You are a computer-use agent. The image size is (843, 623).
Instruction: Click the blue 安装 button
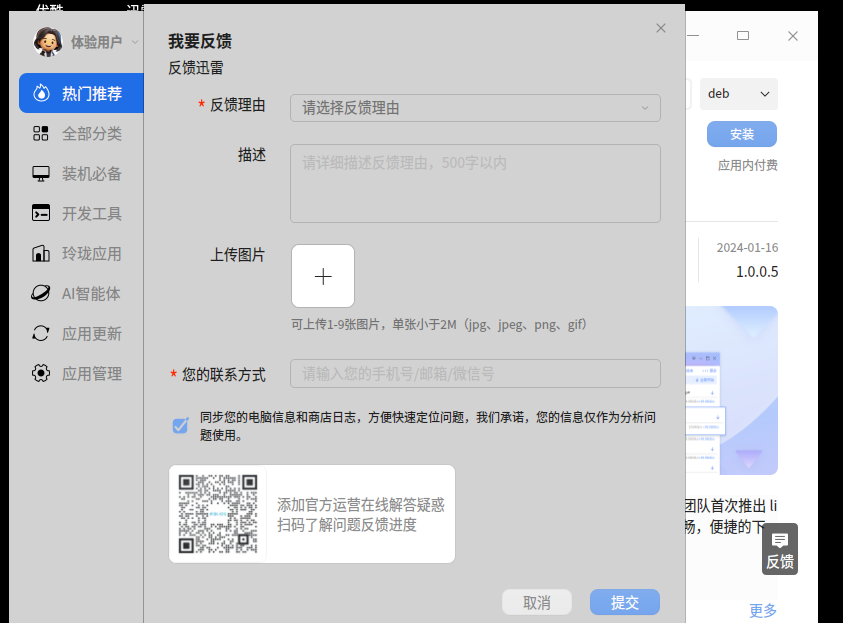pyautogui.click(x=742, y=134)
